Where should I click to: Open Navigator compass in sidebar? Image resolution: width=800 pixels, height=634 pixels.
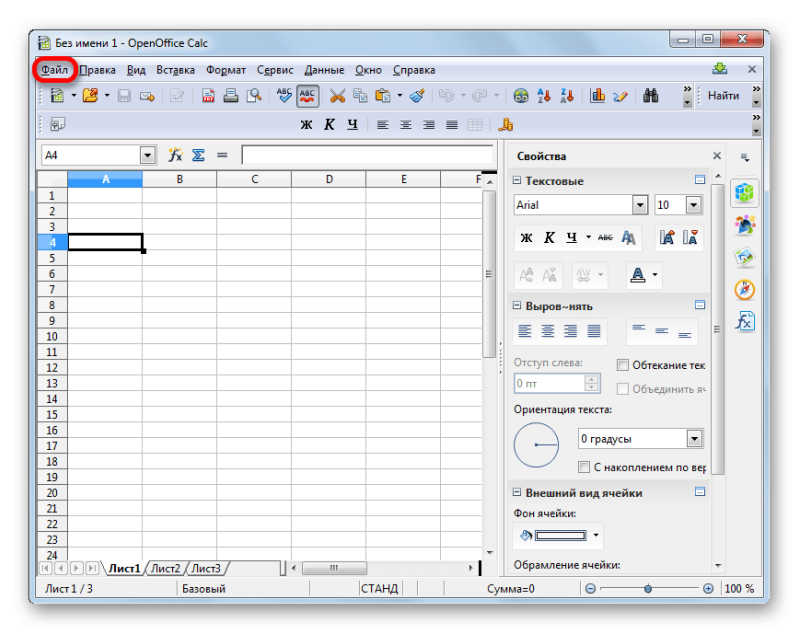pyautogui.click(x=744, y=289)
